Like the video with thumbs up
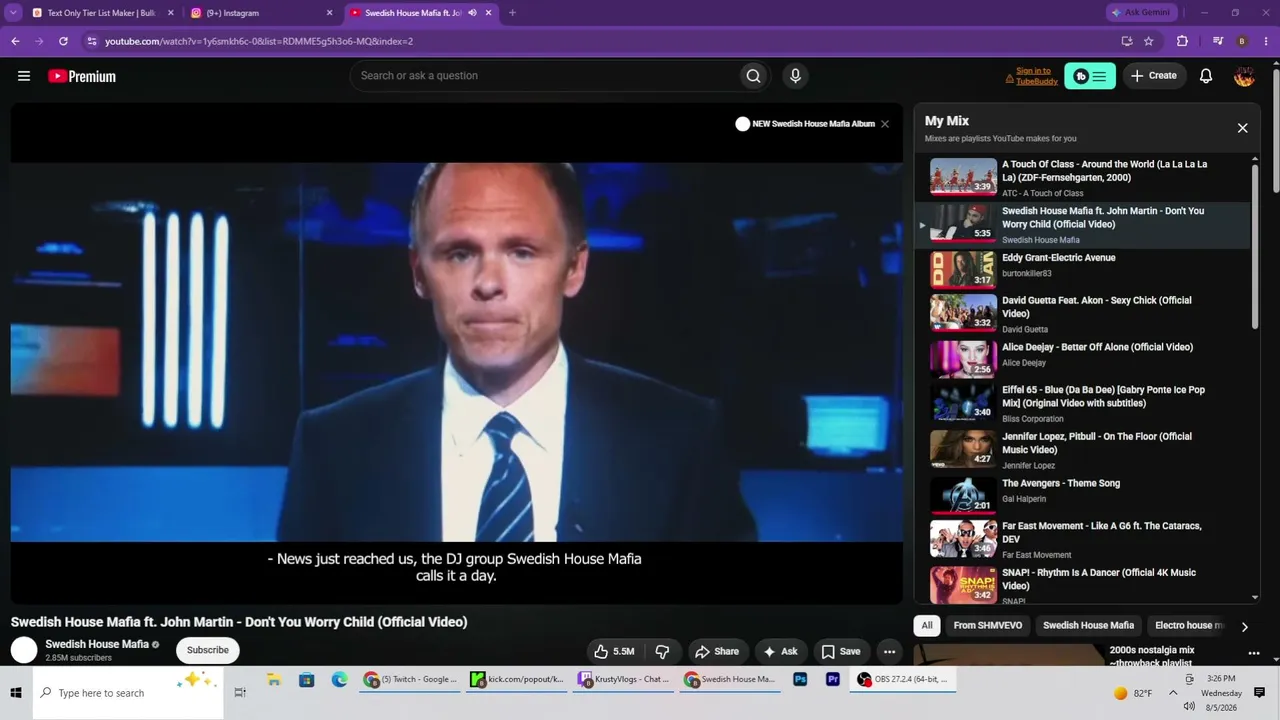Image resolution: width=1280 pixels, height=720 pixels. click(614, 651)
